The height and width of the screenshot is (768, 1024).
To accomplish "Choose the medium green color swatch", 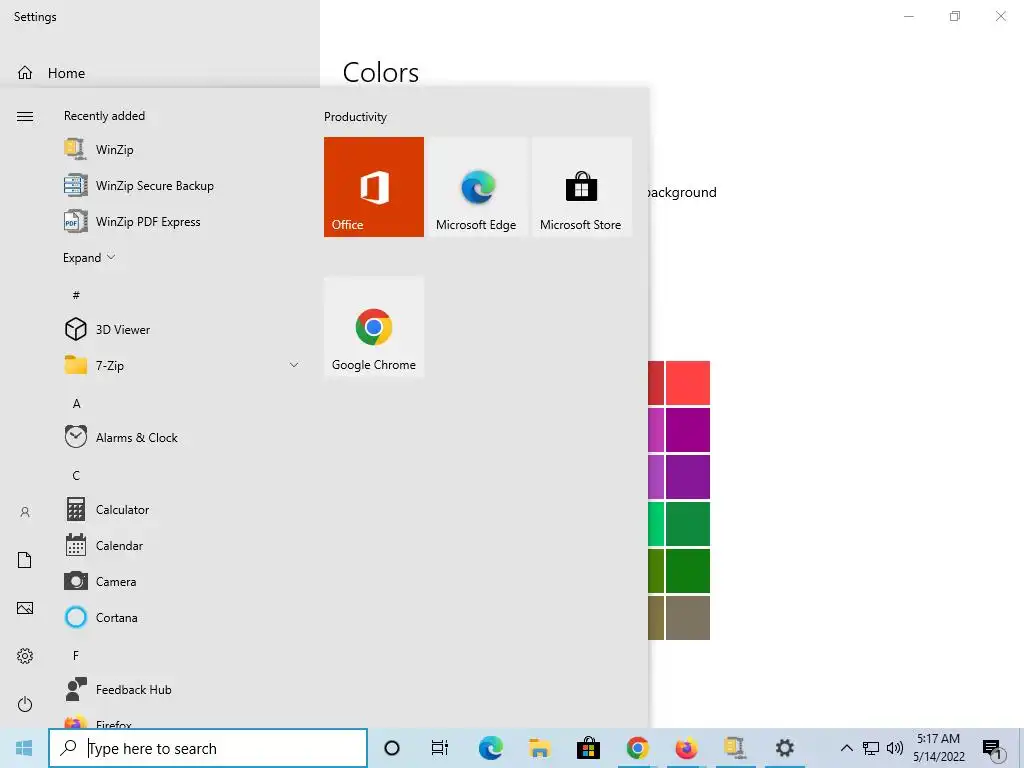I will [688, 524].
